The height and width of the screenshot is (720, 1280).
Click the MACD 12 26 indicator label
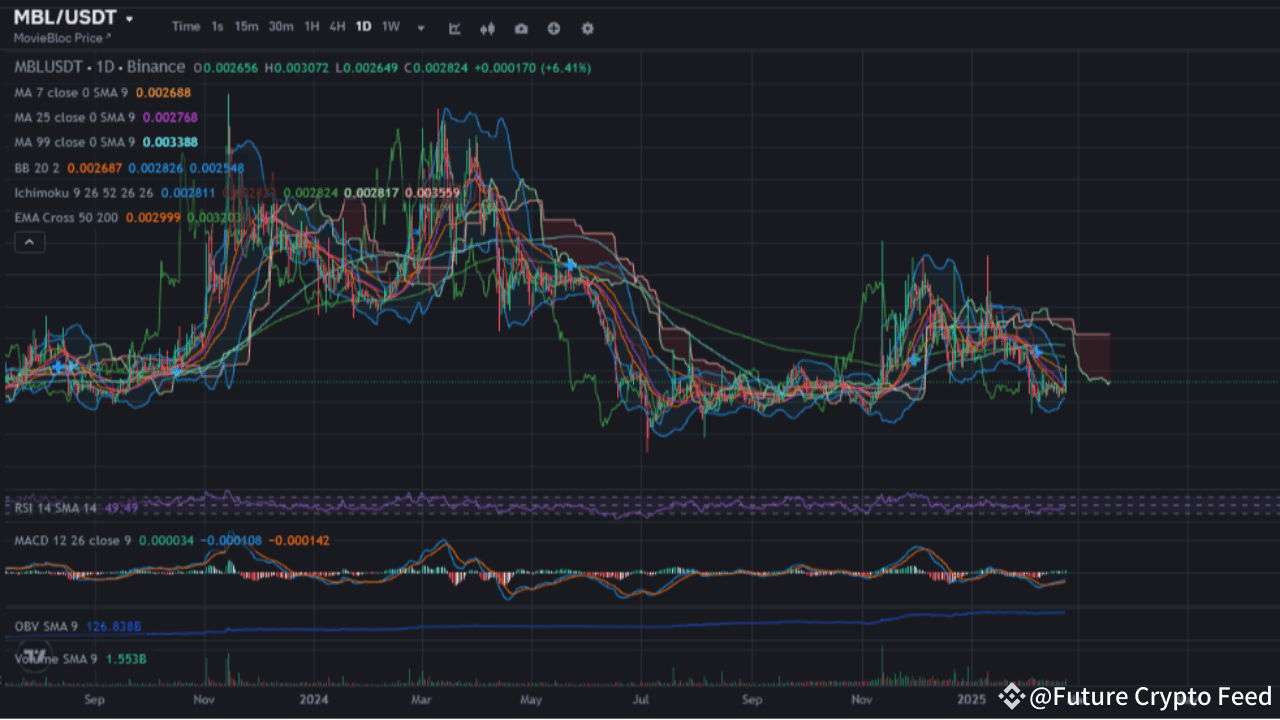tap(72, 540)
